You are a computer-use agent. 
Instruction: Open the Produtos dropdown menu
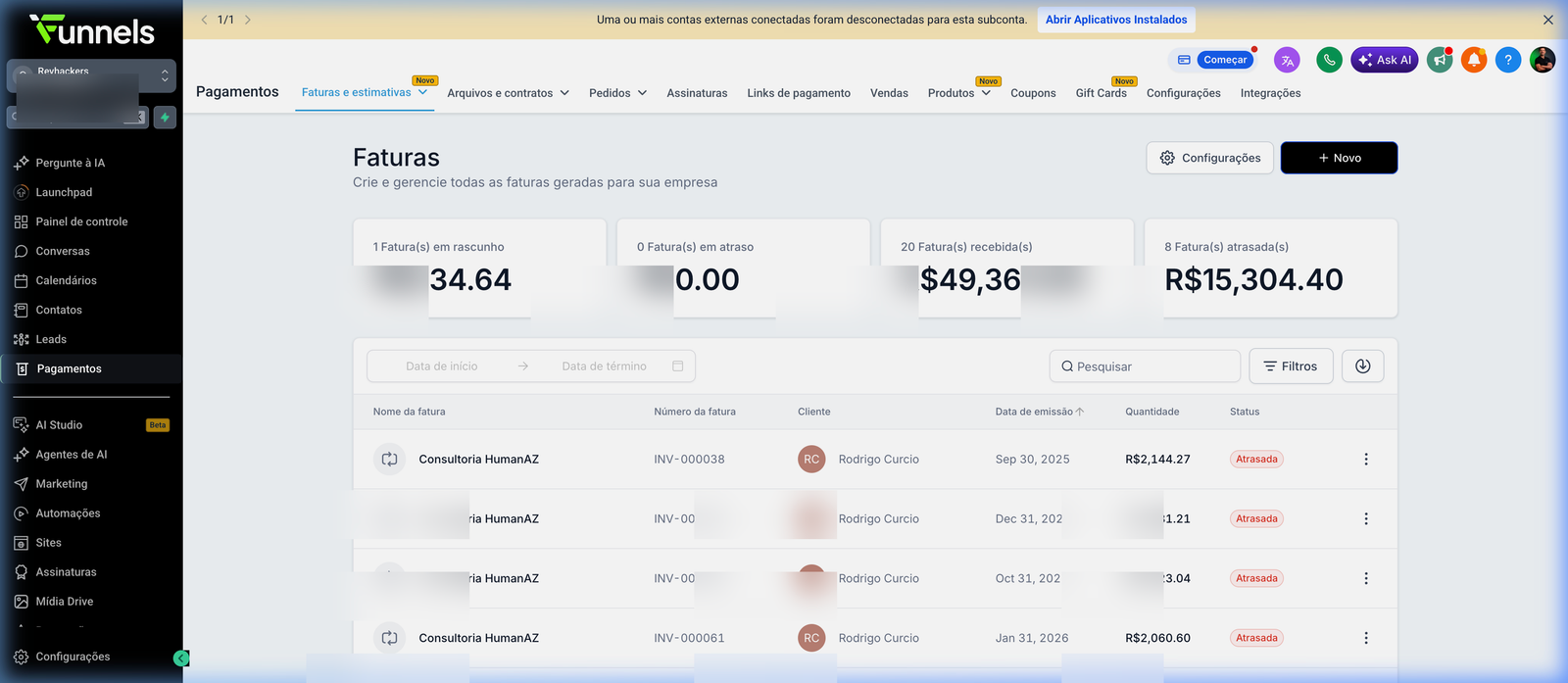(958, 93)
